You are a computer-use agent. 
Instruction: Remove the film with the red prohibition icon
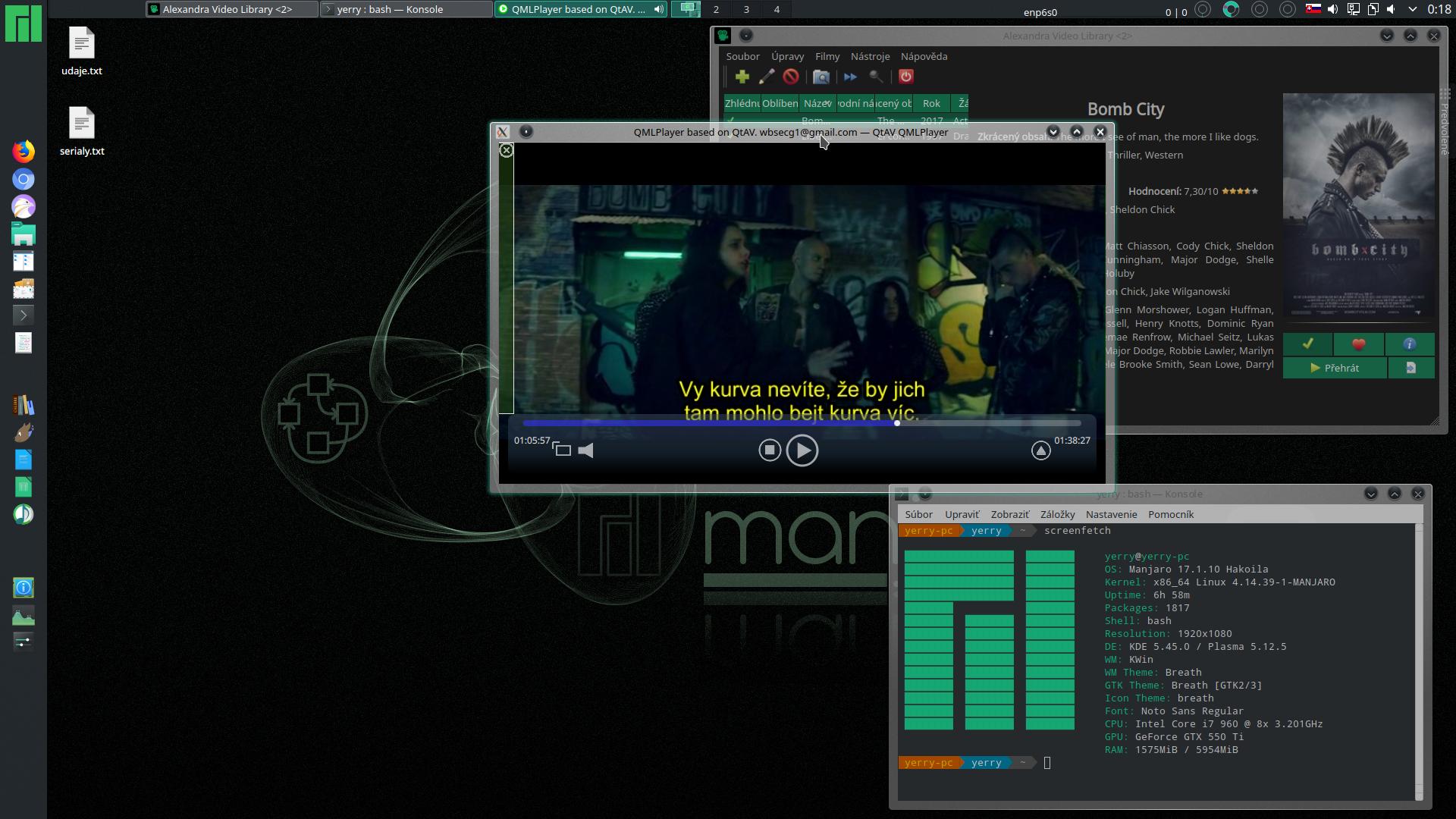point(790,77)
